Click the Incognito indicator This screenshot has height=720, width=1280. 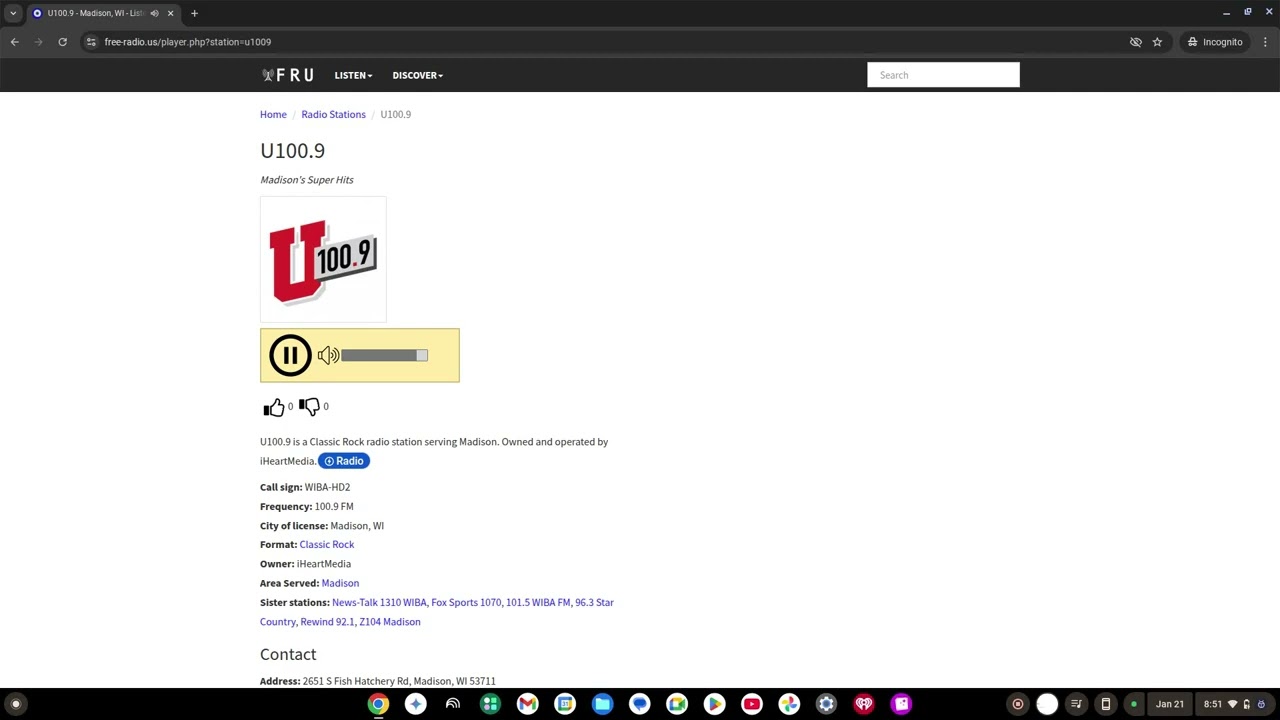(x=1215, y=42)
